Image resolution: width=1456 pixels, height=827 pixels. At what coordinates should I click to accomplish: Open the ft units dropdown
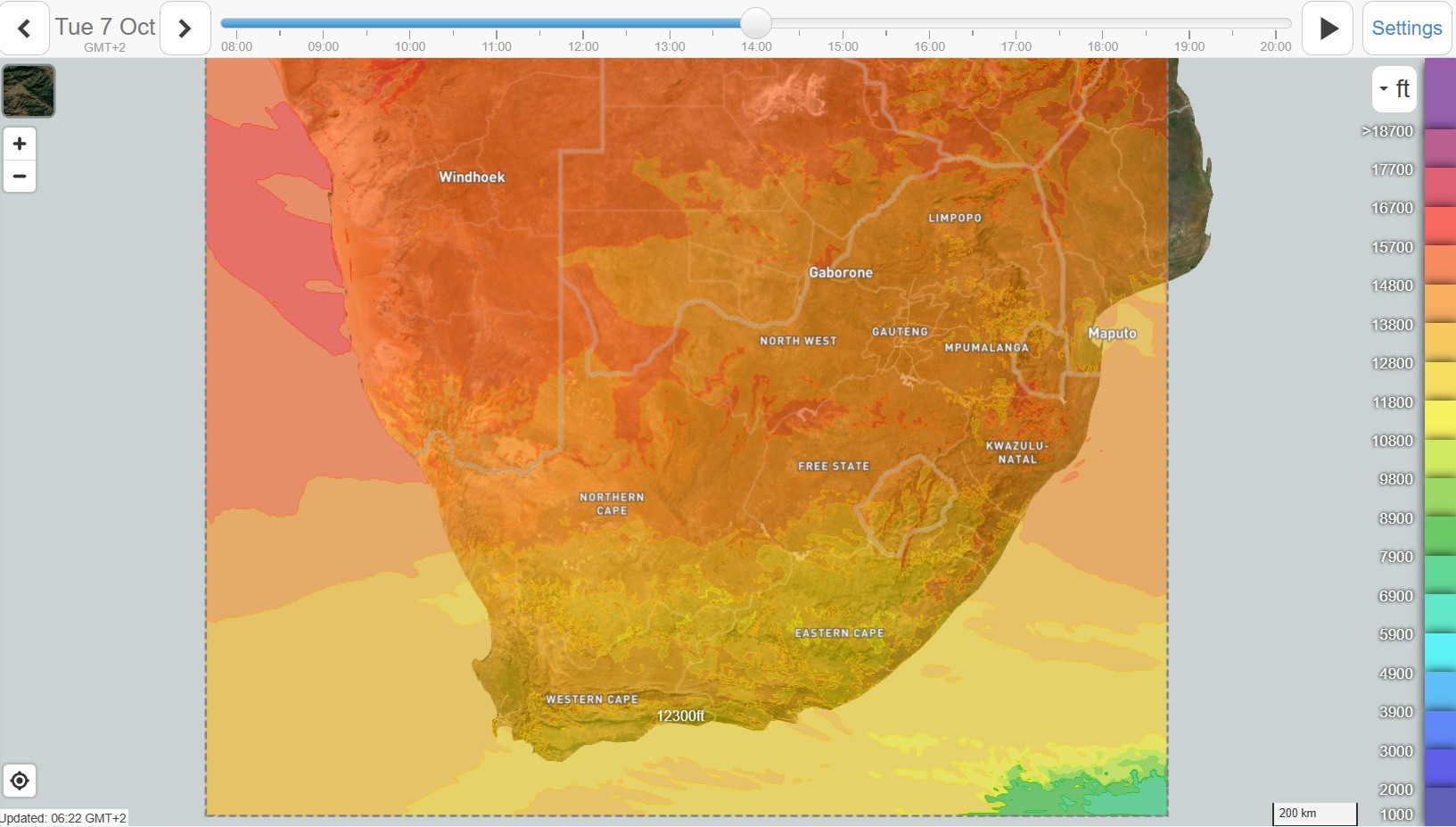tap(1394, 89)
